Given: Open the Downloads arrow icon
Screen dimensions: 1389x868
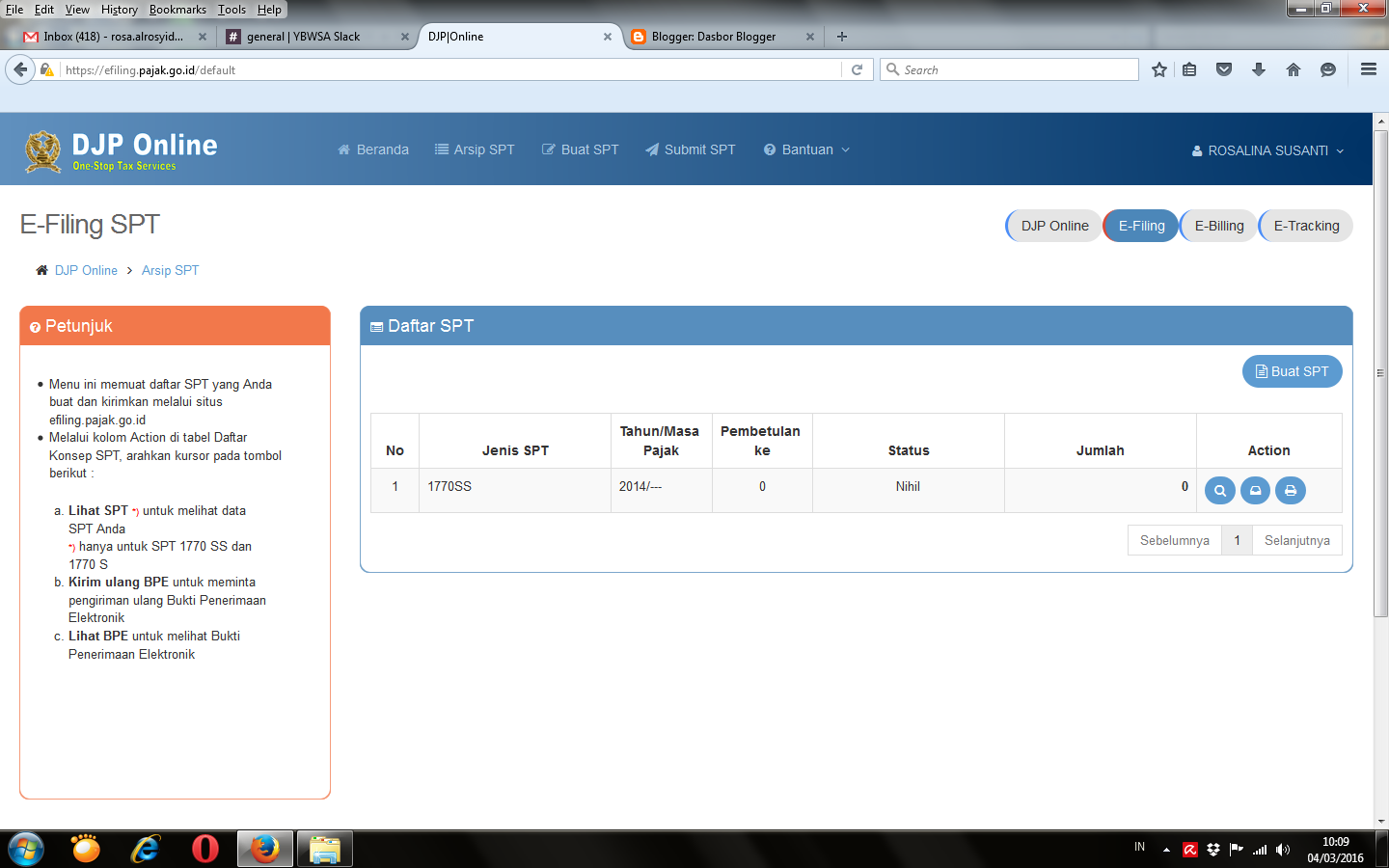Looking at the screenshot, I should tap(1259, 69).
